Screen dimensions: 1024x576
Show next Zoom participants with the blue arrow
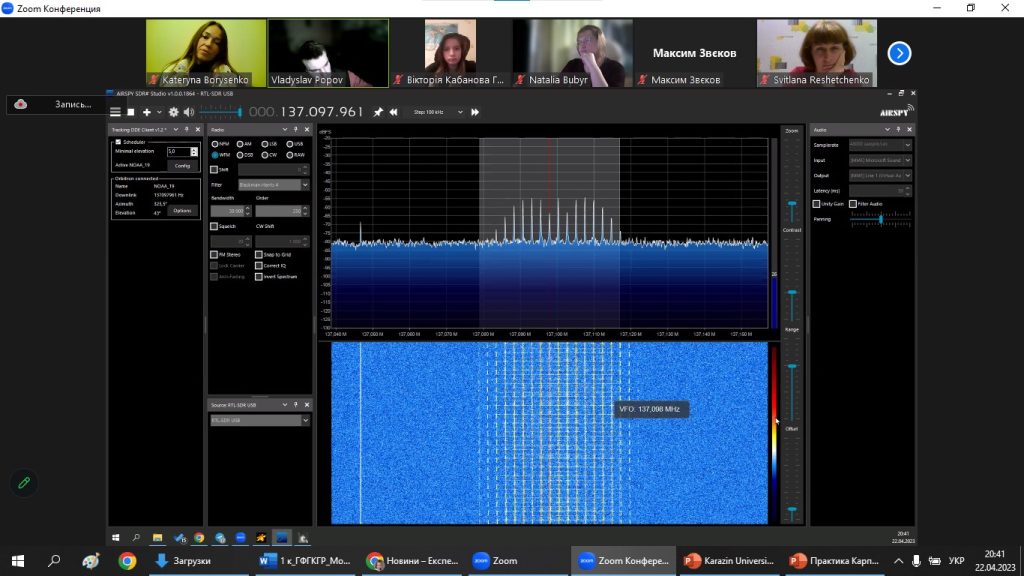click(899, 53)
